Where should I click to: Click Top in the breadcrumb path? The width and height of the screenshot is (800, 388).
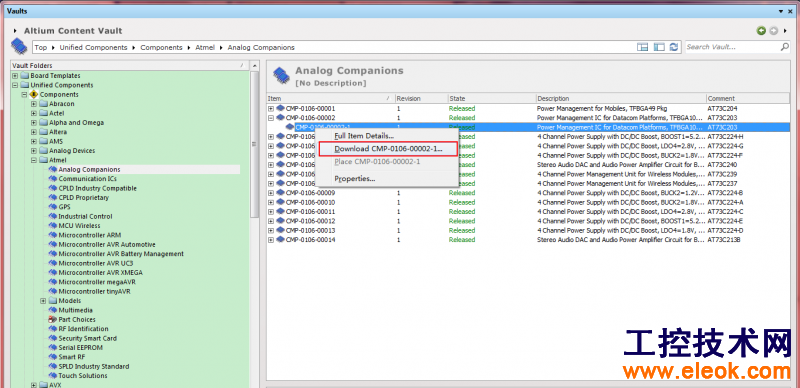tap(41, 47)
